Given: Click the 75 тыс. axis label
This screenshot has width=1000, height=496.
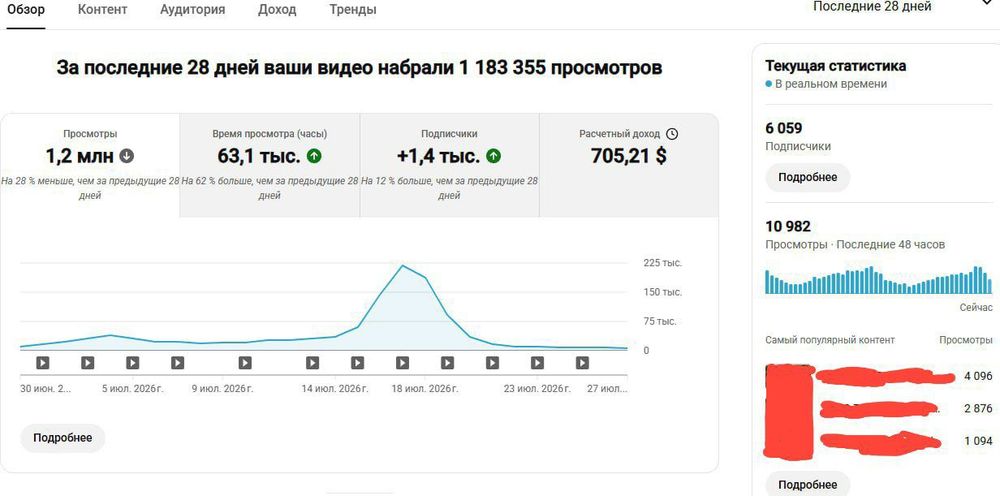Looking at the screenshot, I should [x=659, y=321].
